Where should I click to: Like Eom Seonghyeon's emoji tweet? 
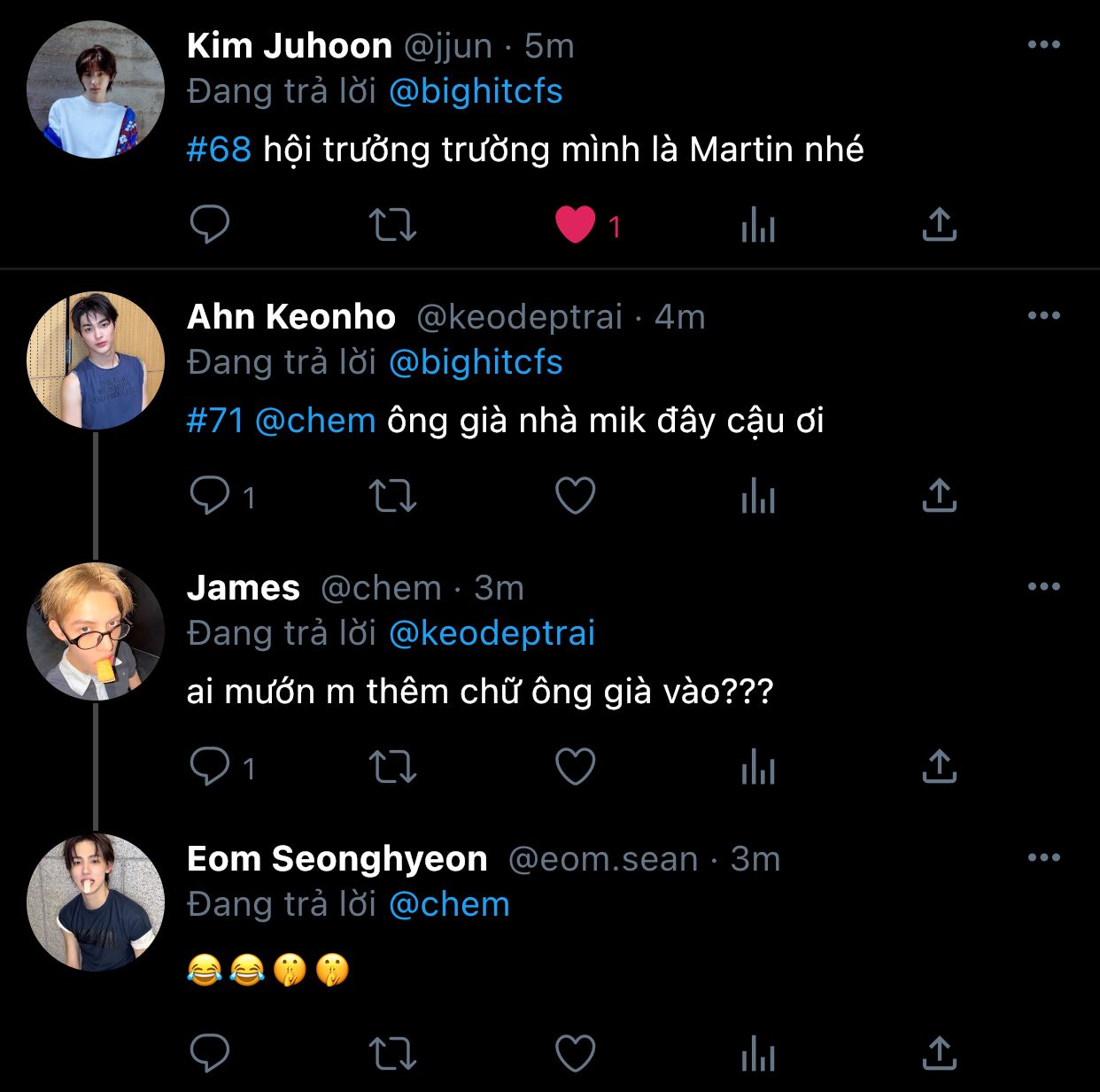[x=576, y=1053]
